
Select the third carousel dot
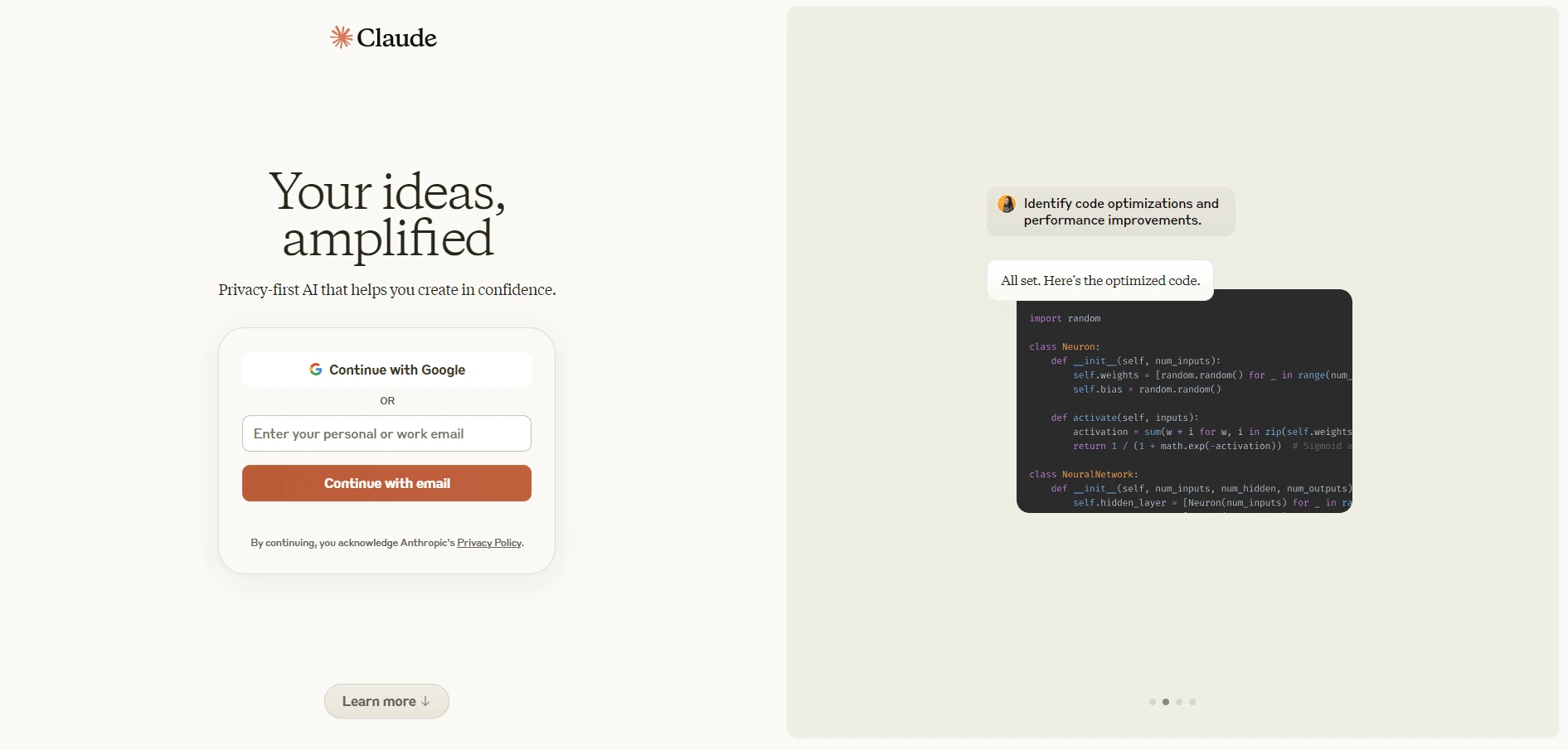[x=1179, y=702]
